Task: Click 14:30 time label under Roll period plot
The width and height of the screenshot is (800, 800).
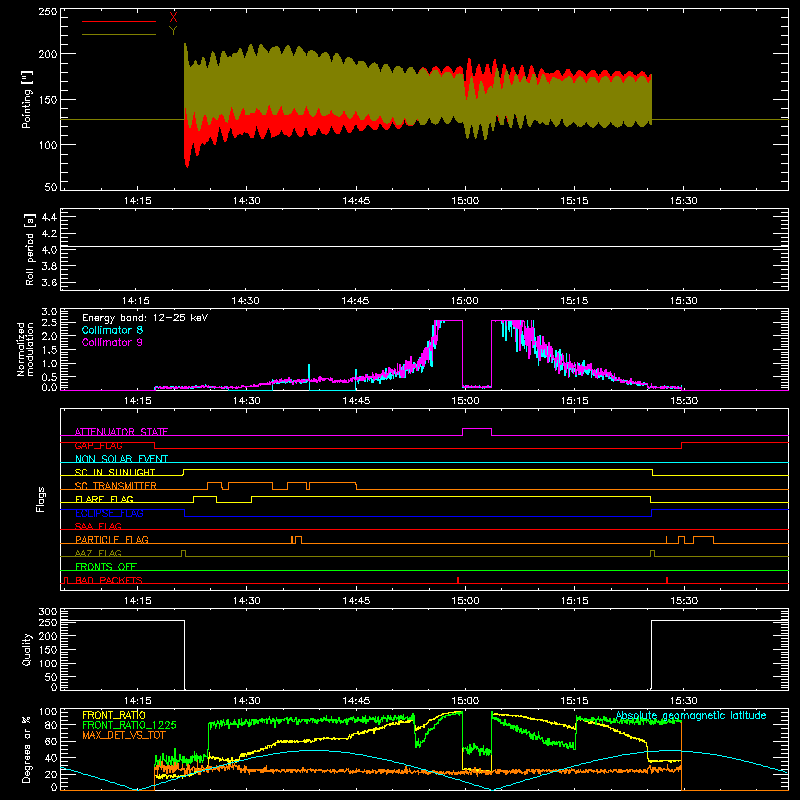Action: pyautogui.click(x=245, y=301)
